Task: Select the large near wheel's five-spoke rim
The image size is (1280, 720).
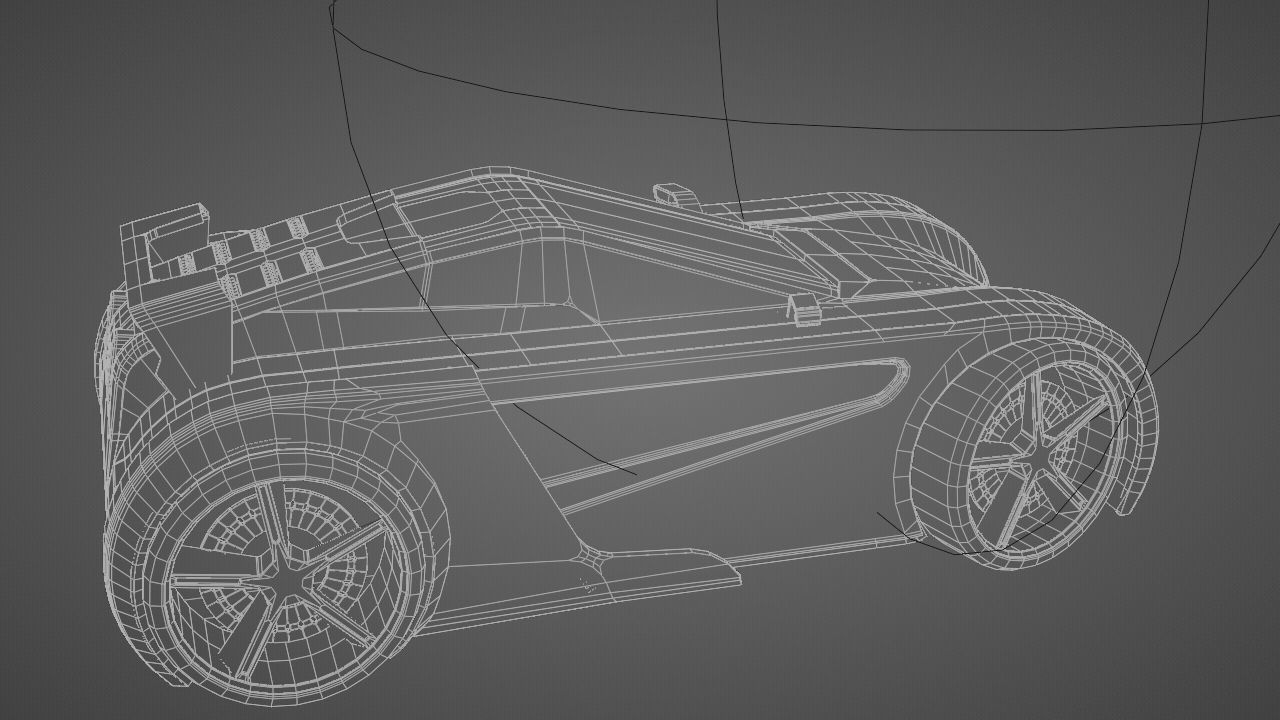Action: pos(287,580)
